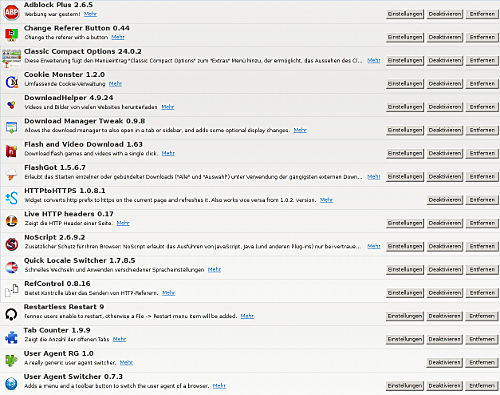500x395 pixels.
Task: Open the Mehr link for Classic Compact Options
Action: pyautogui.click(x=374, y=60)
